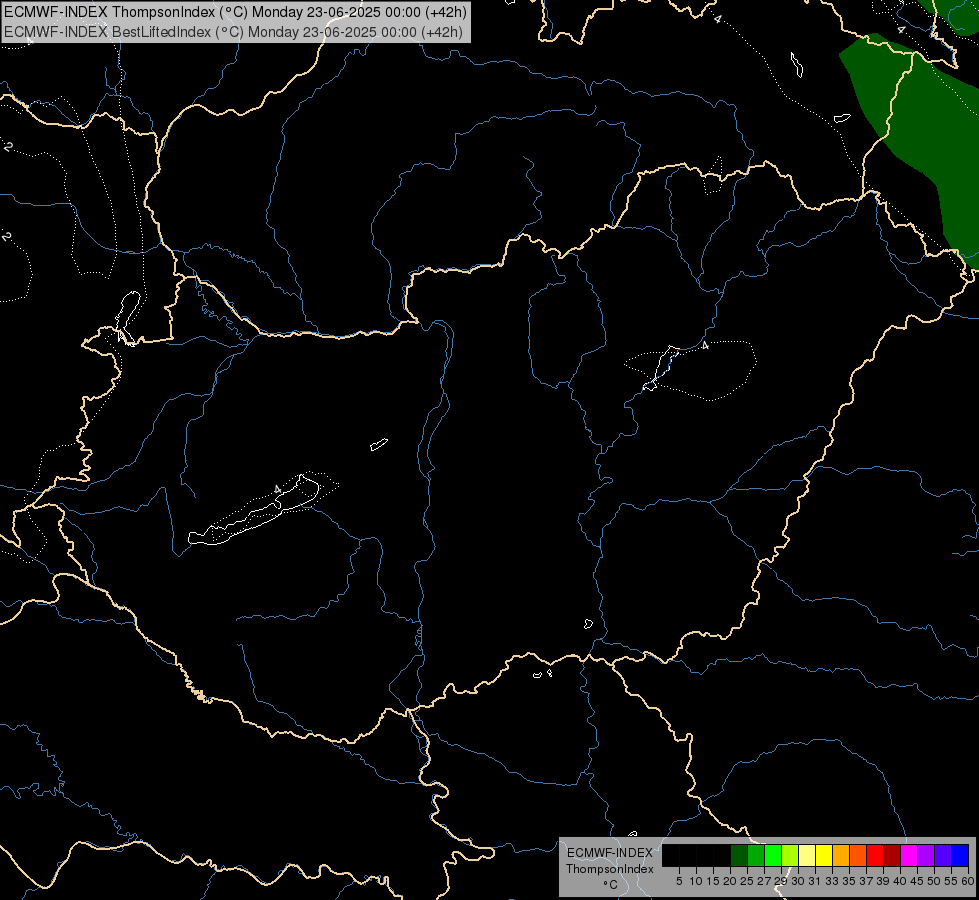Select the dark red 39–40 legend swatch
979x900 pixels.
point(892,856)
